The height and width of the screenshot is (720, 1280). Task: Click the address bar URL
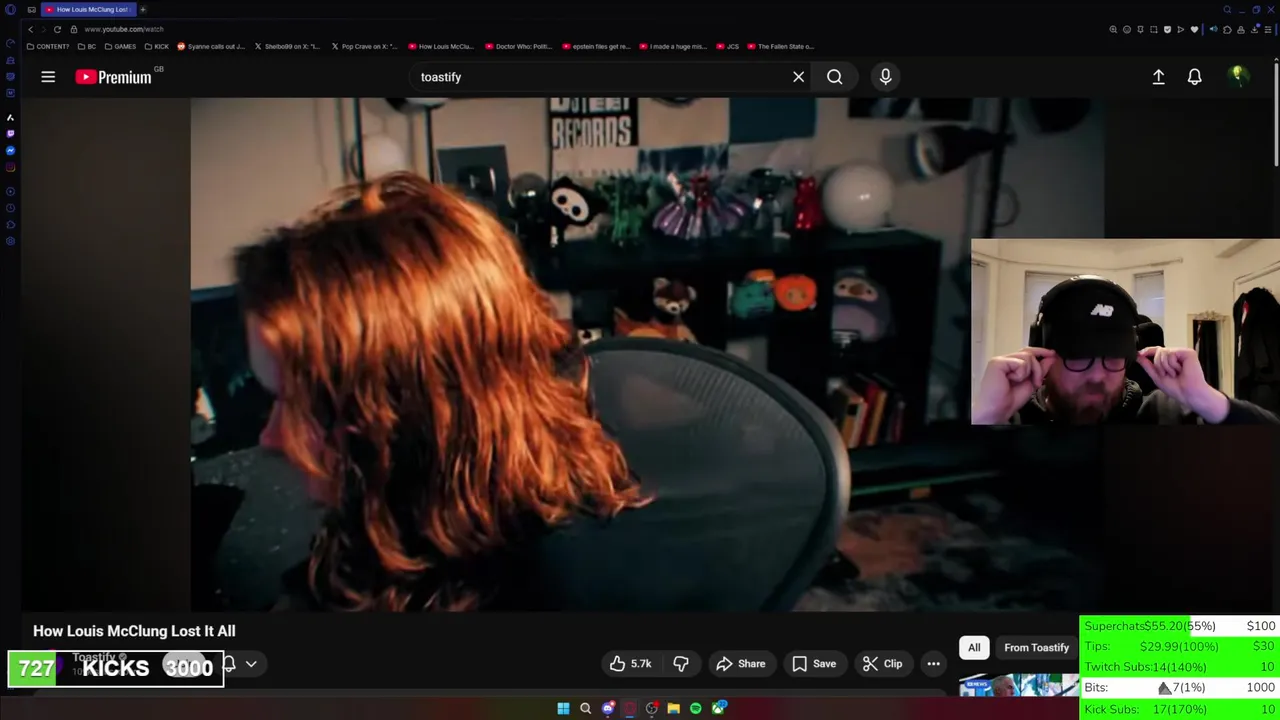[x=124, y=29]
